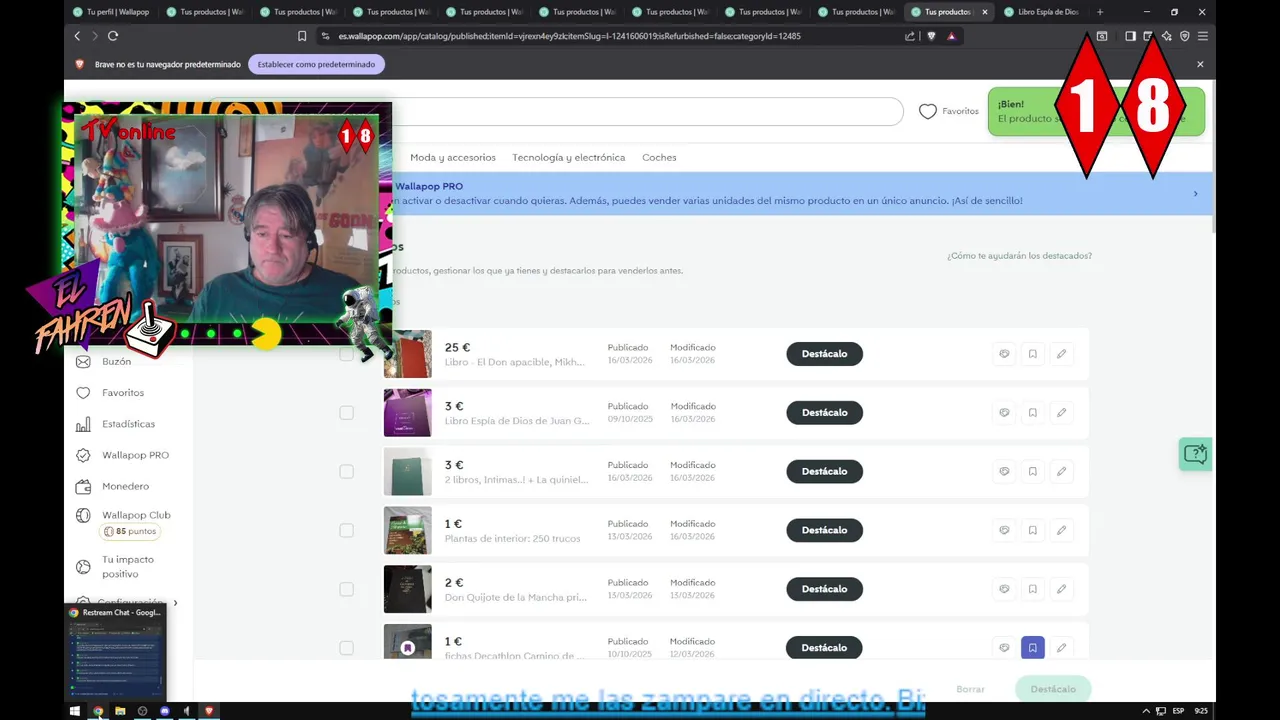Show hidden system tray icons

[1146, 711]
